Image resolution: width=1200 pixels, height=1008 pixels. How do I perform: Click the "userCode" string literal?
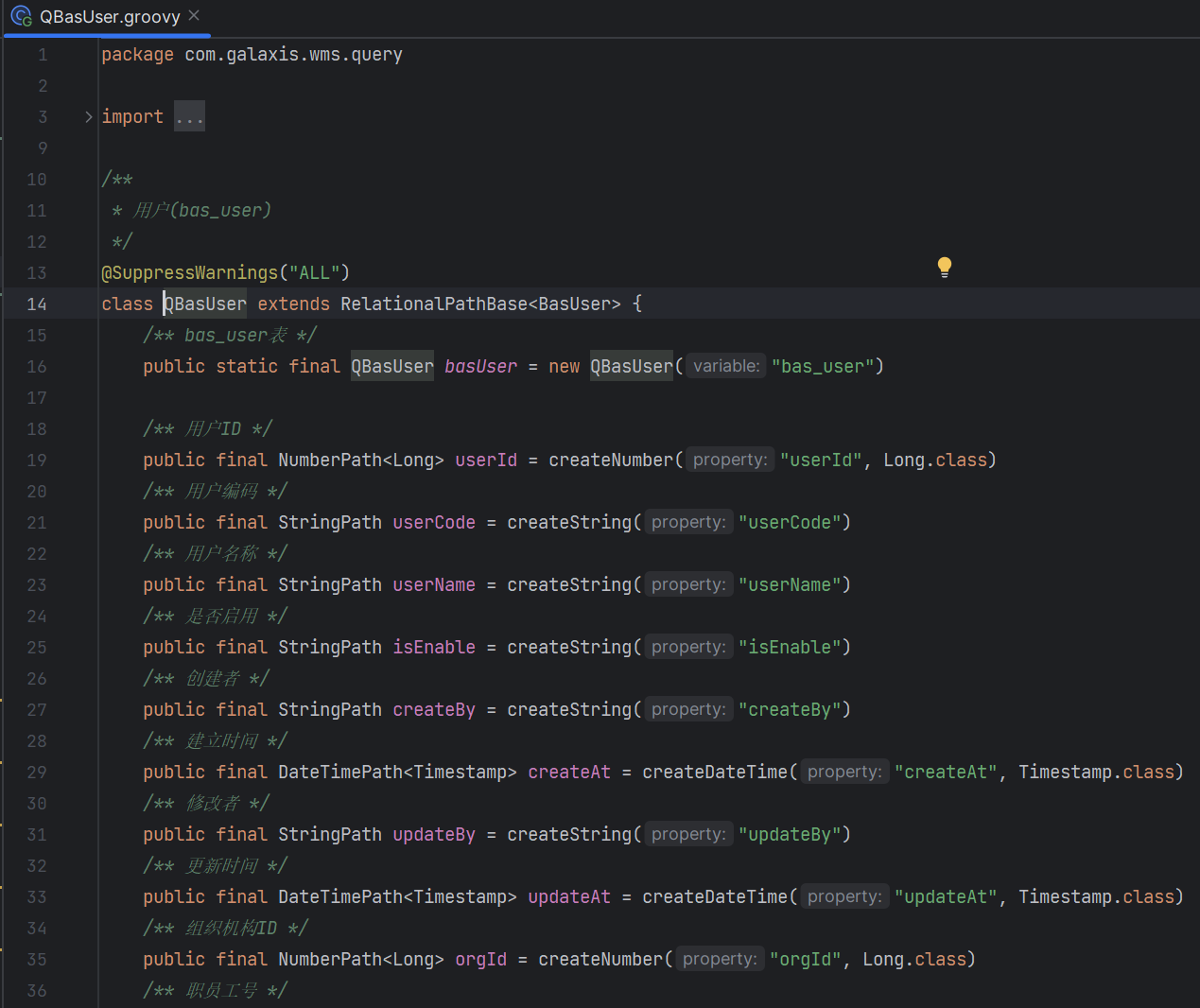click(790, 522)
